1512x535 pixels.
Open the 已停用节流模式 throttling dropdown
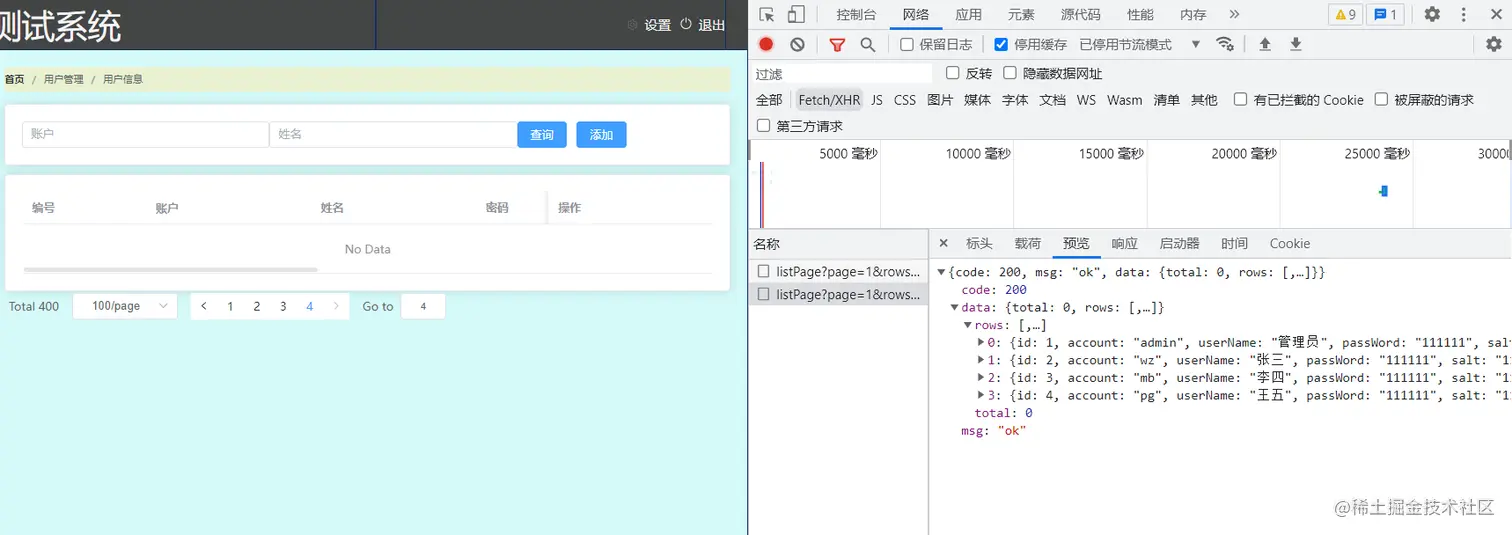point(1140,44)
